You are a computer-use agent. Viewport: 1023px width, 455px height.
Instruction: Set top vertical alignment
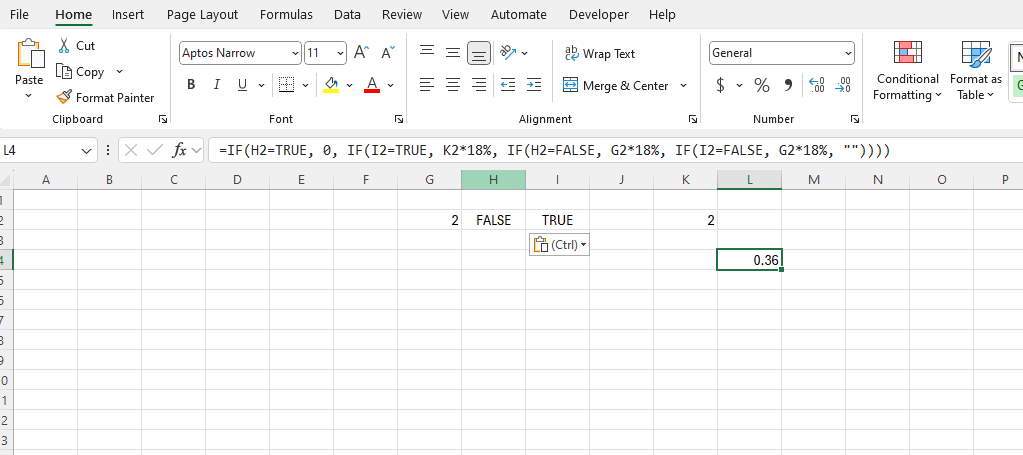[x=427, y=52]
